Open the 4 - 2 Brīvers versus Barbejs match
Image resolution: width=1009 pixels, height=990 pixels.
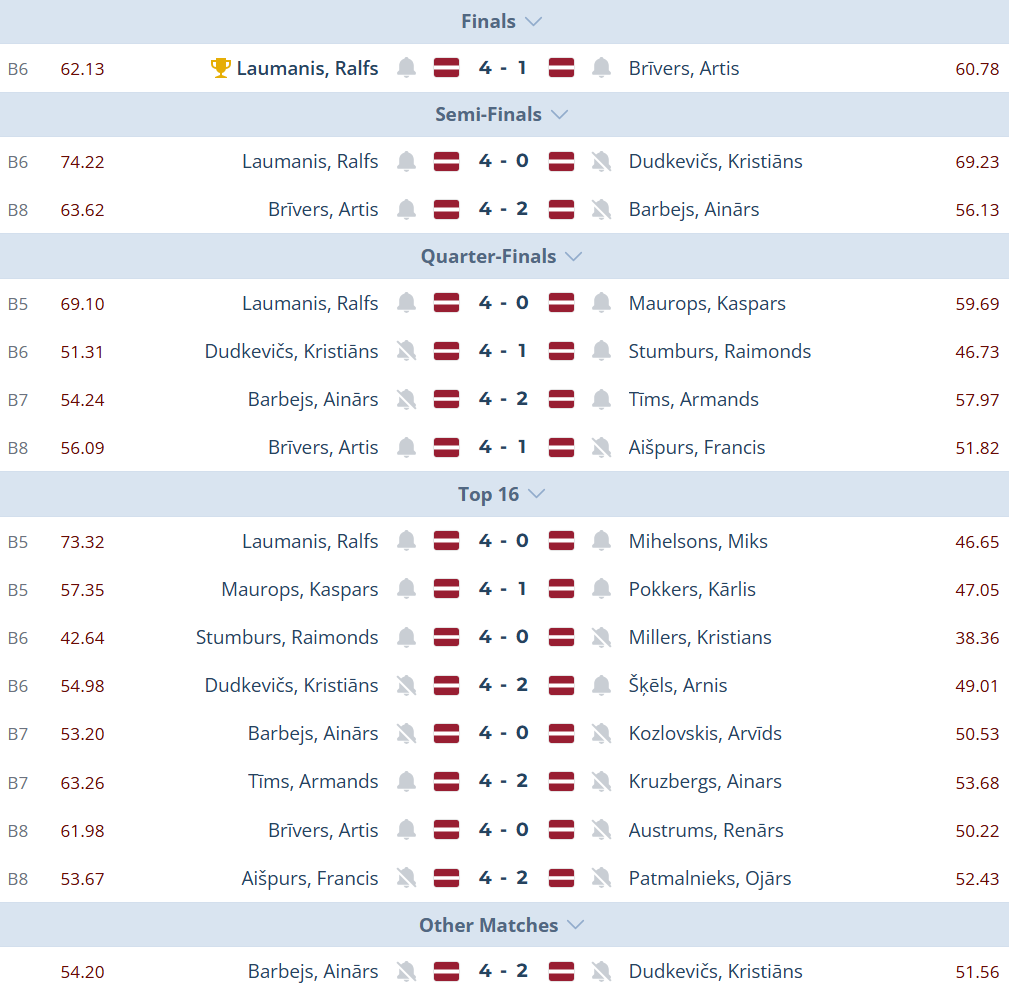pyautogui.click(x=503, y=209)
